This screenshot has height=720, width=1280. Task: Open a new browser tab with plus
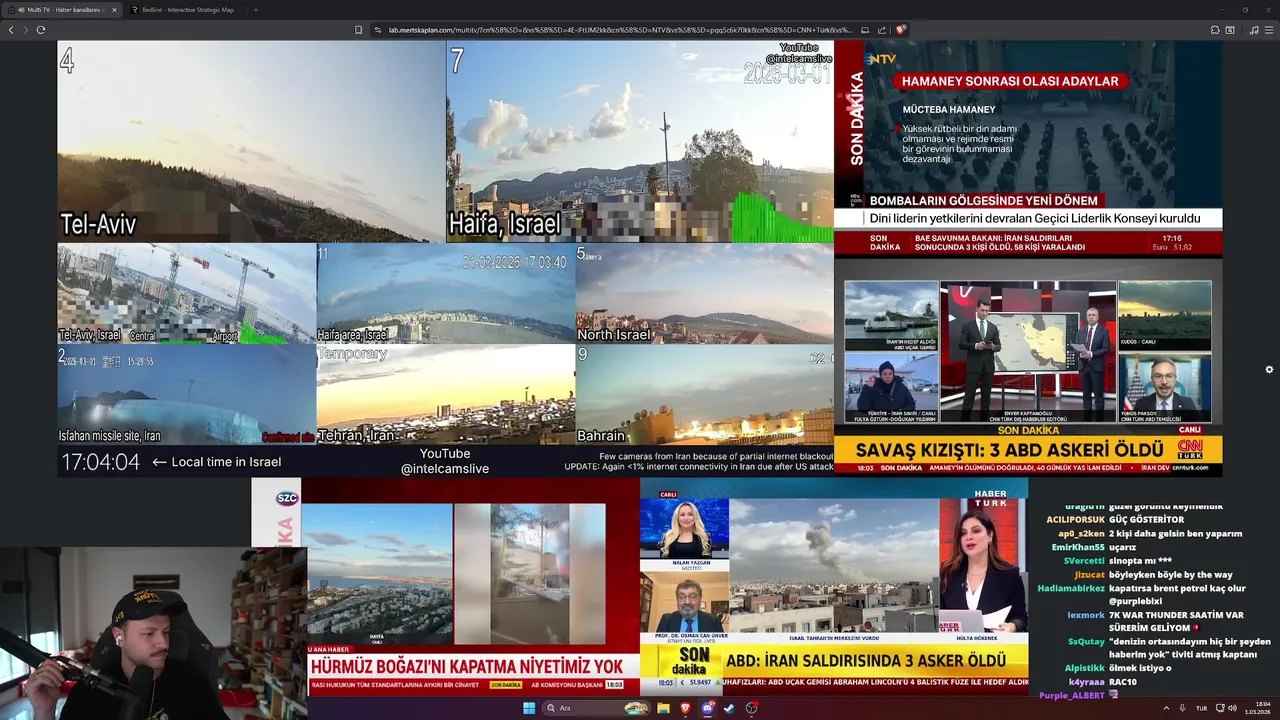pos(255,10)
